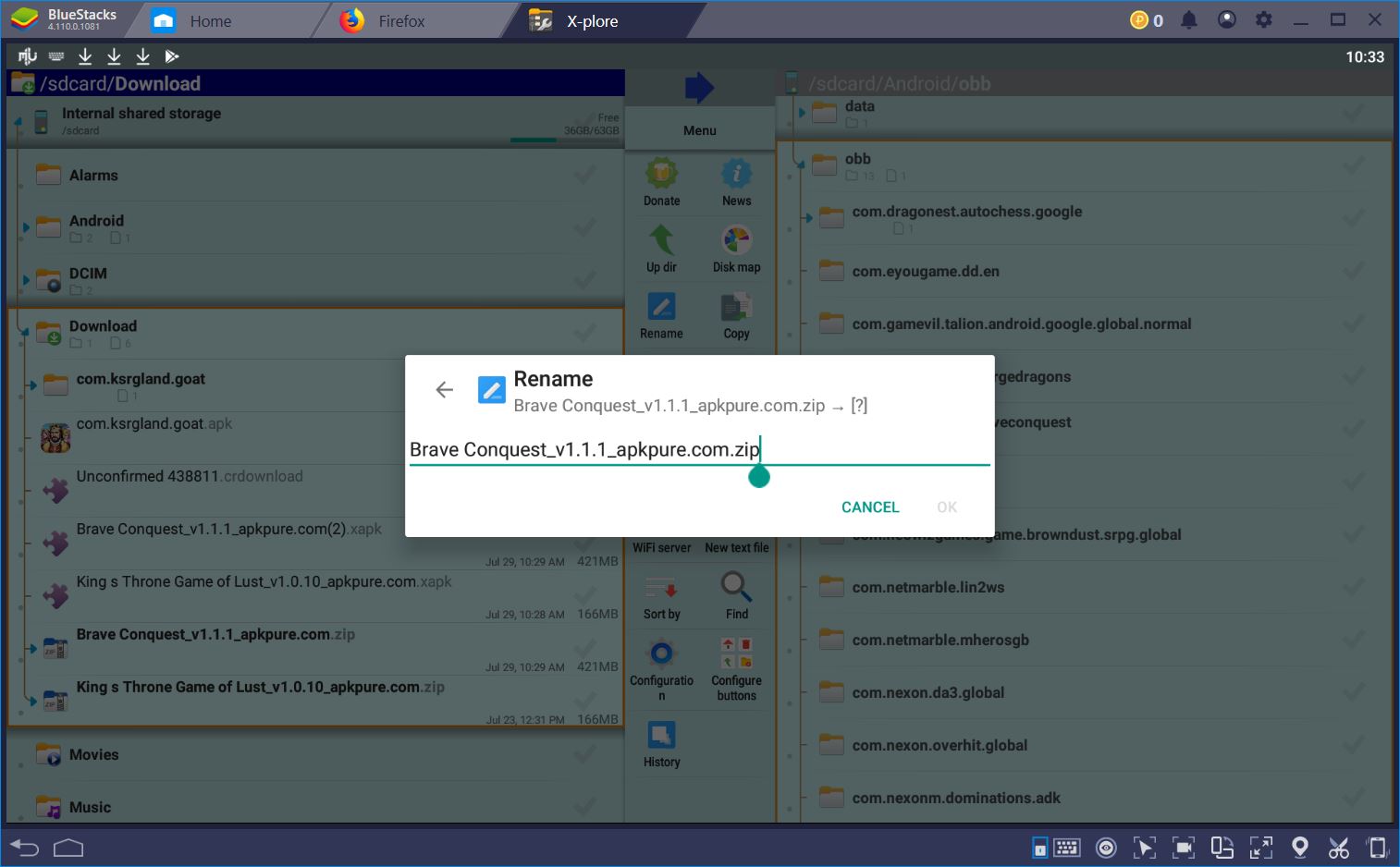Open BlueStacks notifications bell

[1189, 20]
